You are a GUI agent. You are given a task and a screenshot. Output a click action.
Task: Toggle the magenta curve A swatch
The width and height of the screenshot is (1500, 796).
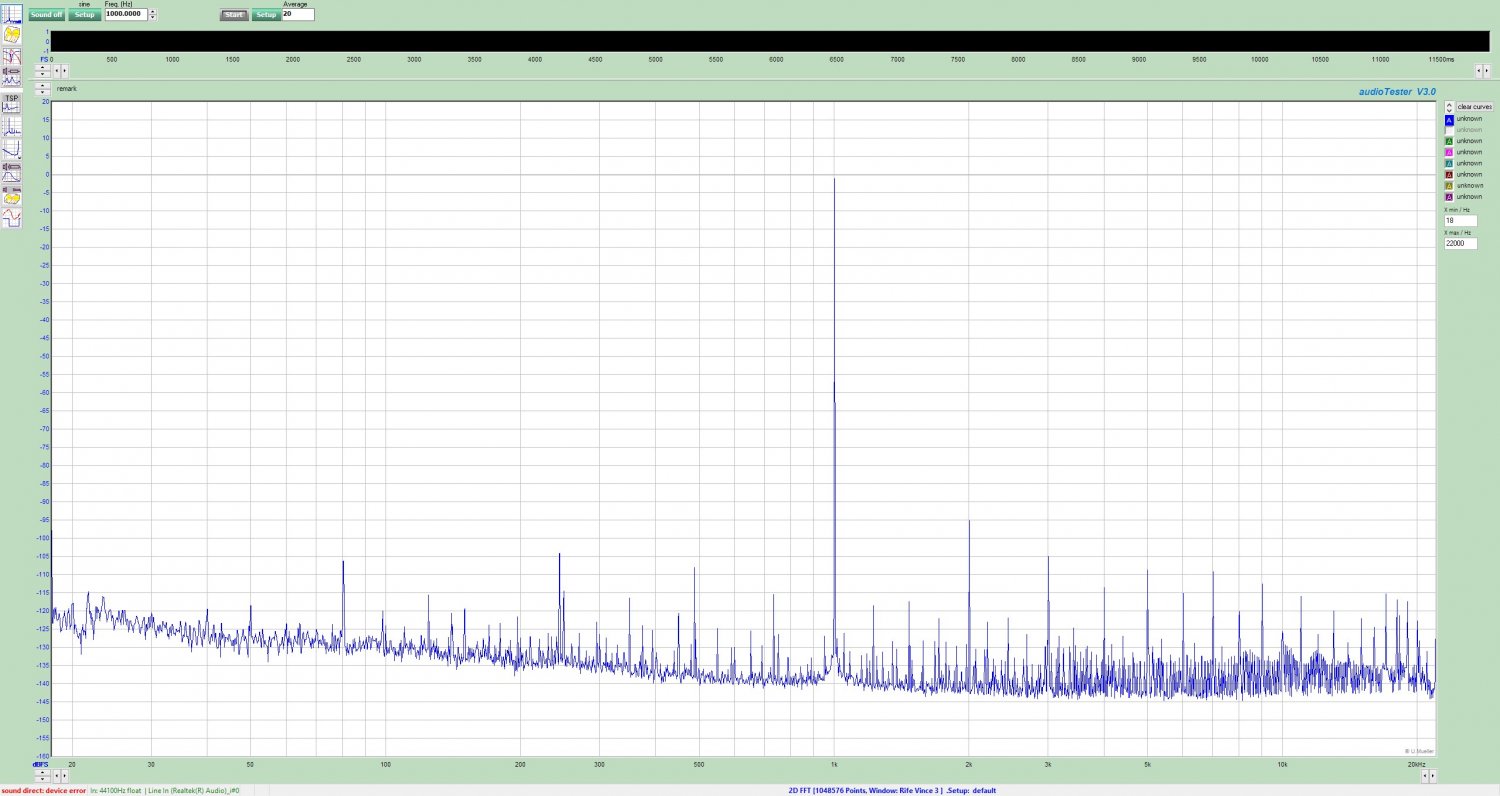(1449, 152)
